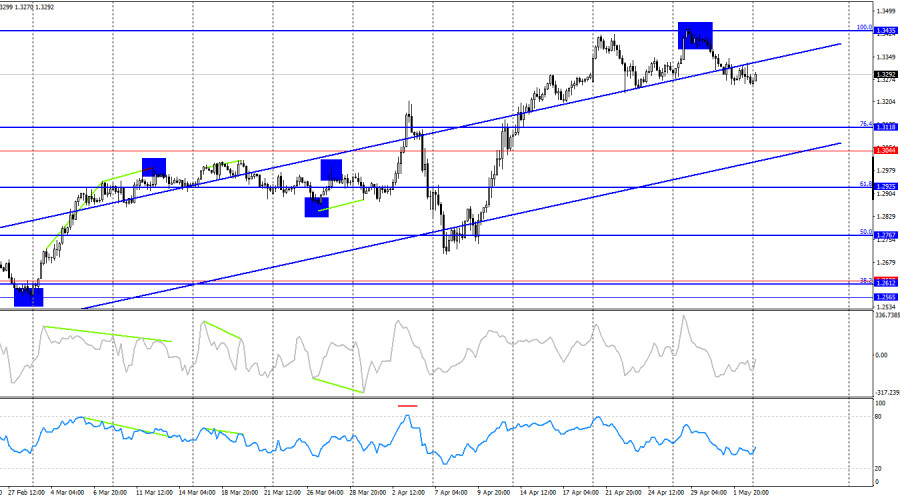The image size is (900, 500).
Task: Click the 6 Mar 20:00 time label
Action: coord(110,493)
